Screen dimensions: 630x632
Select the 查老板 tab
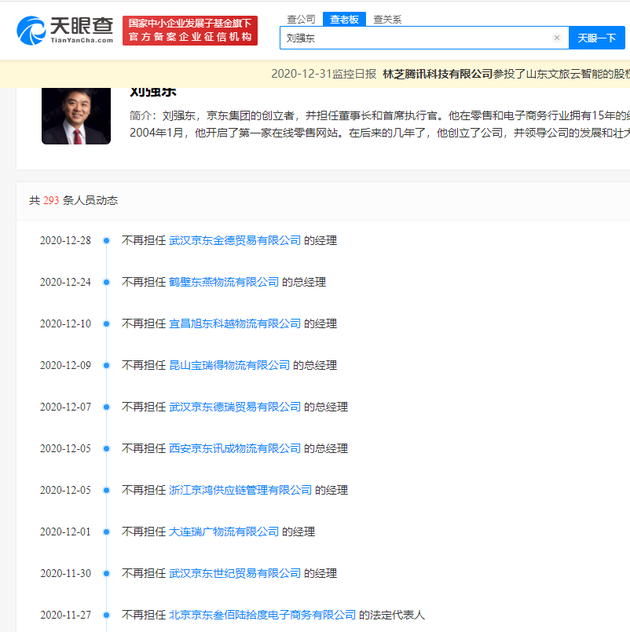click(x=344, y=19)
